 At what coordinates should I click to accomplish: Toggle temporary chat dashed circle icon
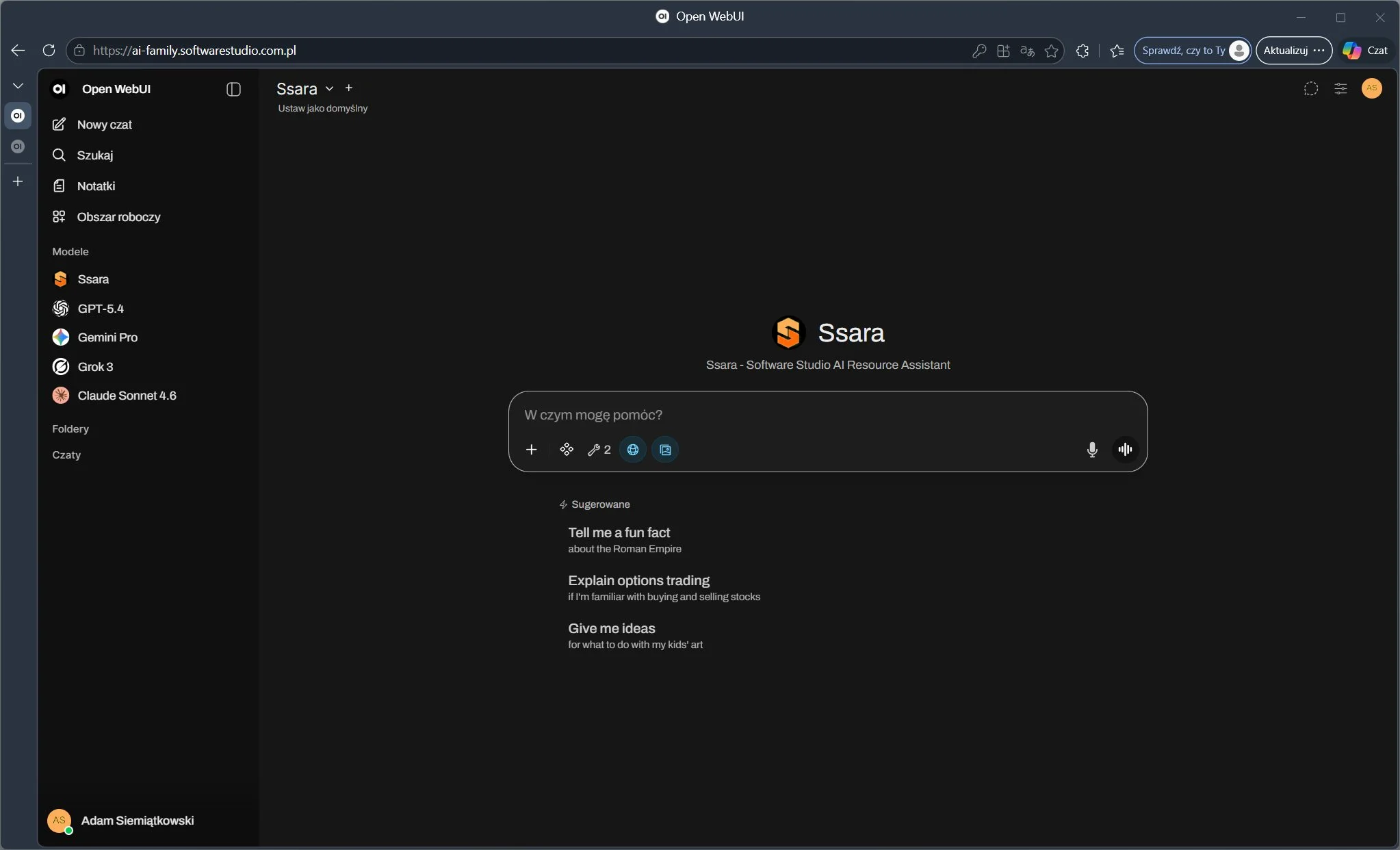pos(1310,88)
